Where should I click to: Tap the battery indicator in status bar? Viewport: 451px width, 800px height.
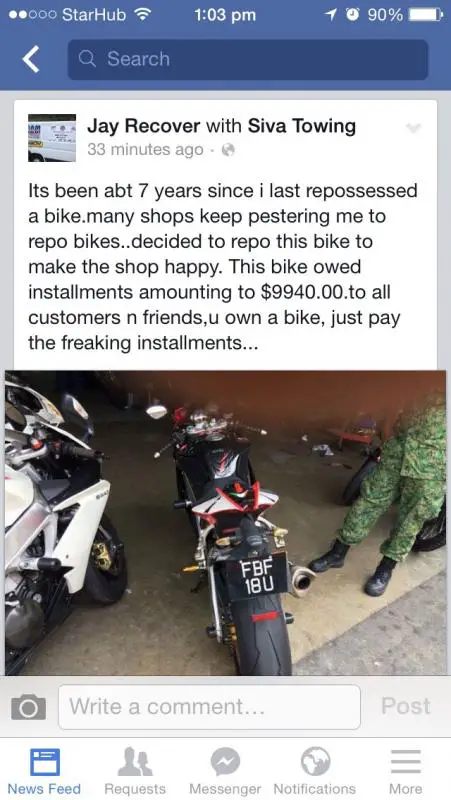tap(426, 15)
